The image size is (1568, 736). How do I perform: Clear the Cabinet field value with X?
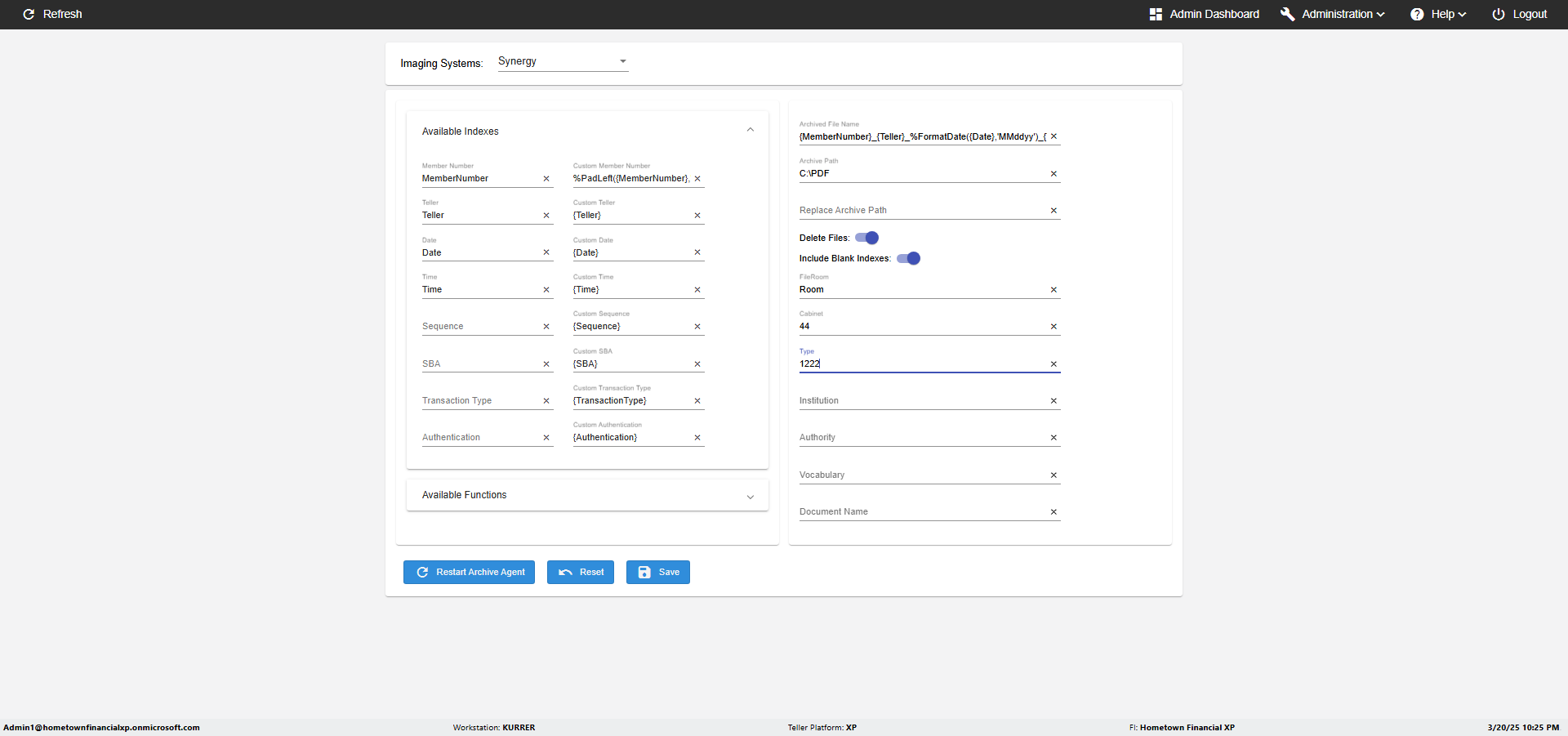click(x=1053, y=327)
